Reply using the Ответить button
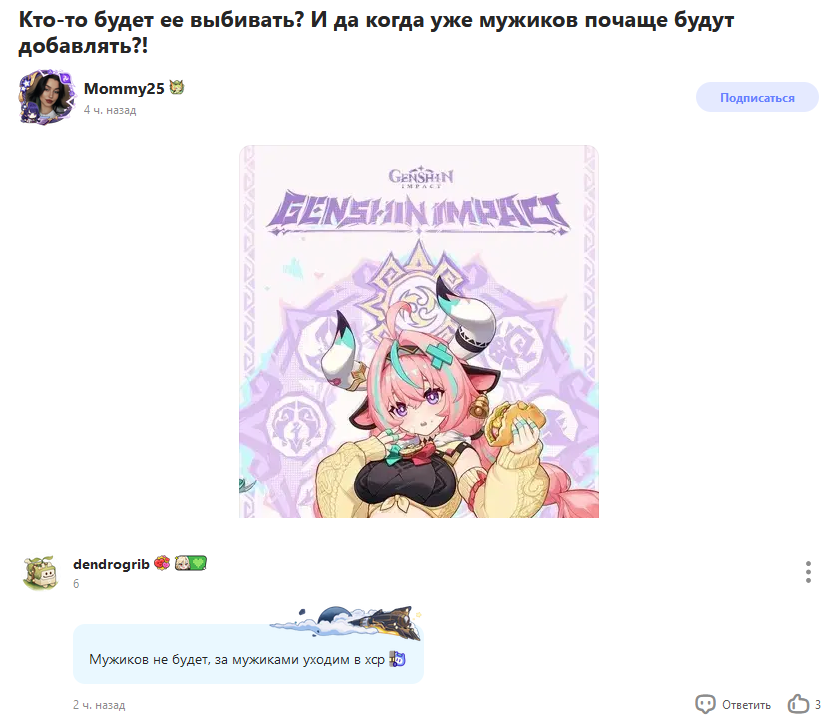Viewport: 837px width, 718px height. point(746,705)
